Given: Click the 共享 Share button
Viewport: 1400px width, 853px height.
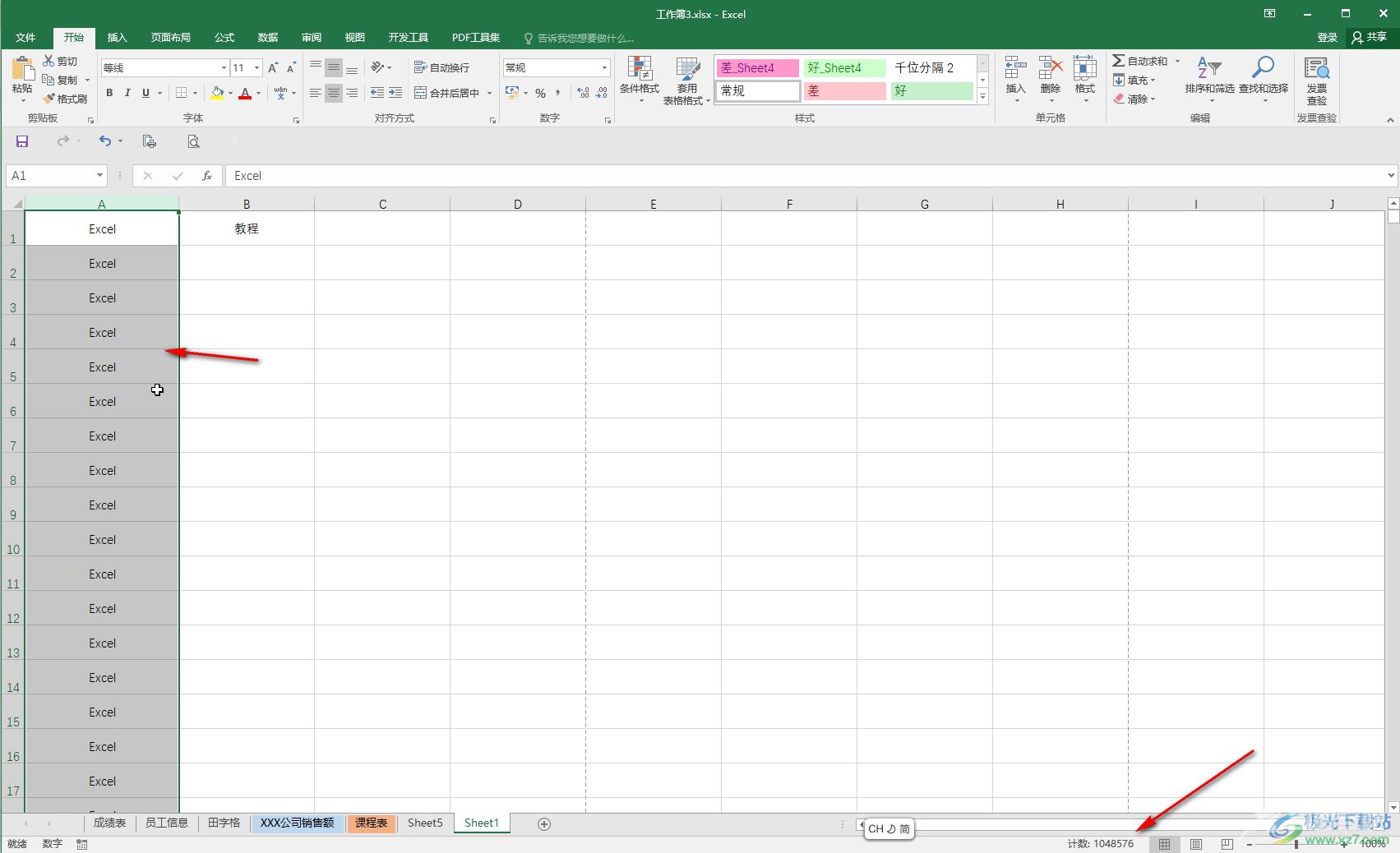Looking at the screenshot, I should (1370, 38).
